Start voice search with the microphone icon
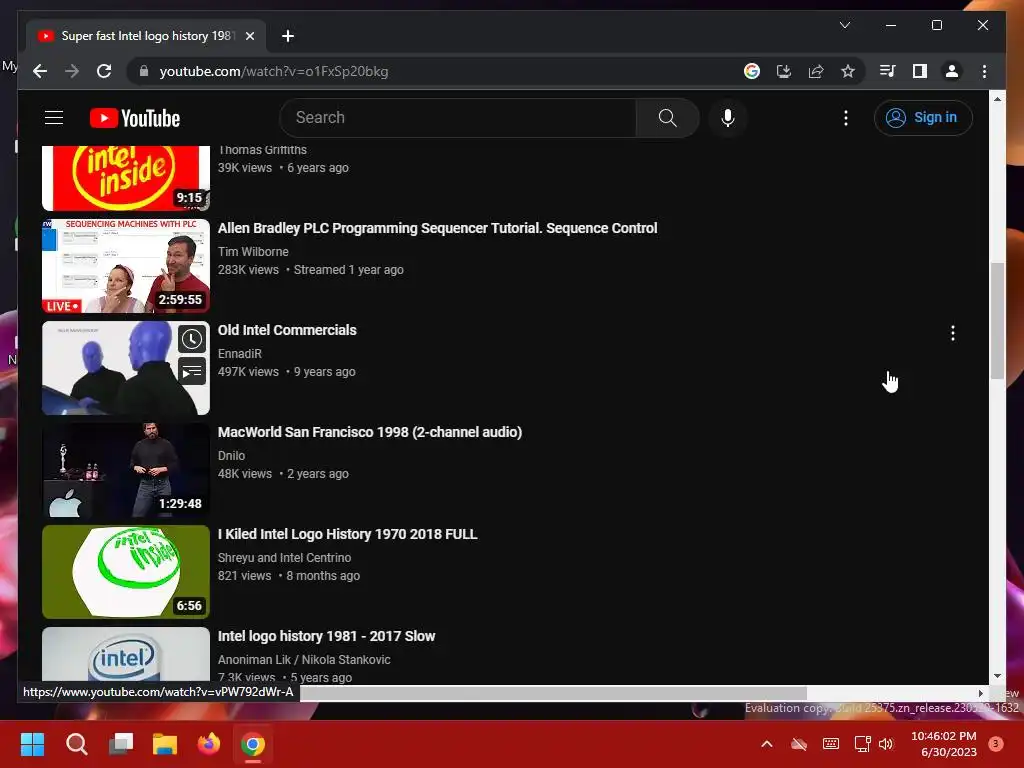The image size is (1024, 768). [x=728, y=118]
